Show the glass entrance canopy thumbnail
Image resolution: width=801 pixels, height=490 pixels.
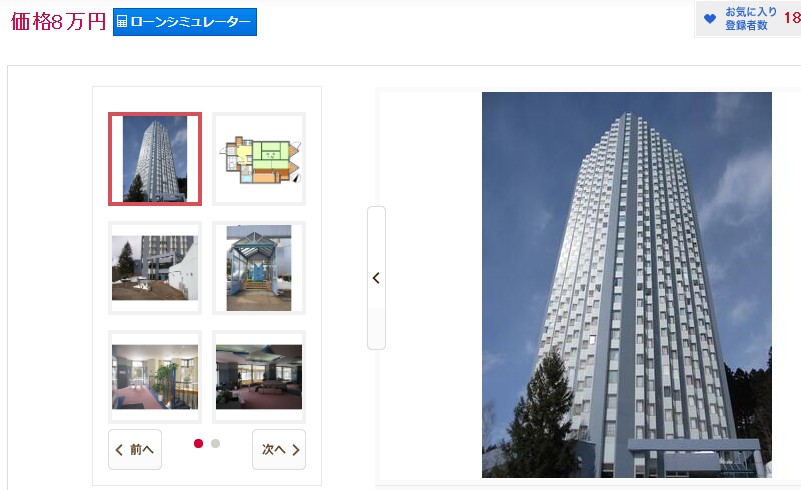click(259, 268)
